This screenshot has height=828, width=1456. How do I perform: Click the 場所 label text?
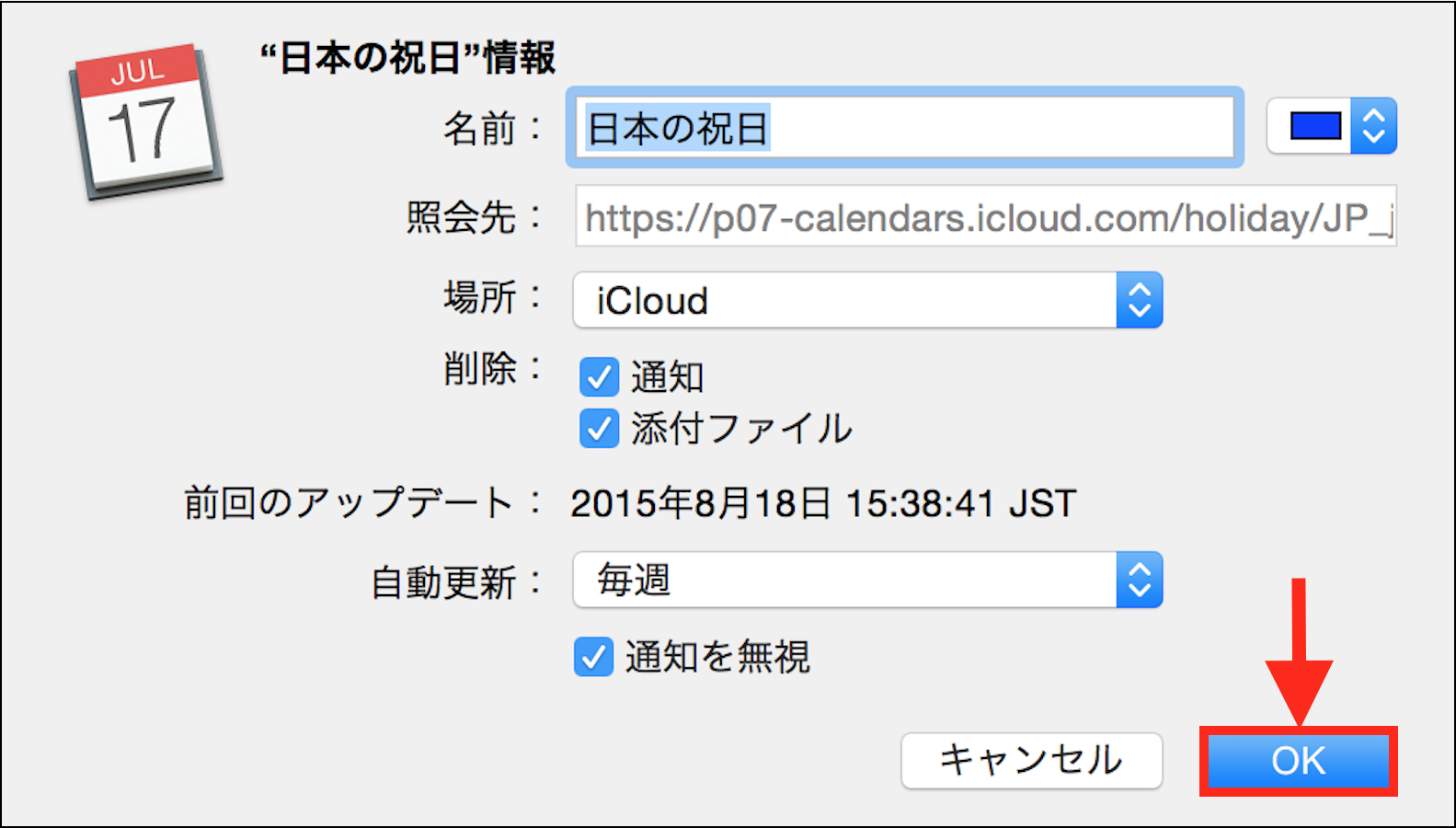pos(480,297)
